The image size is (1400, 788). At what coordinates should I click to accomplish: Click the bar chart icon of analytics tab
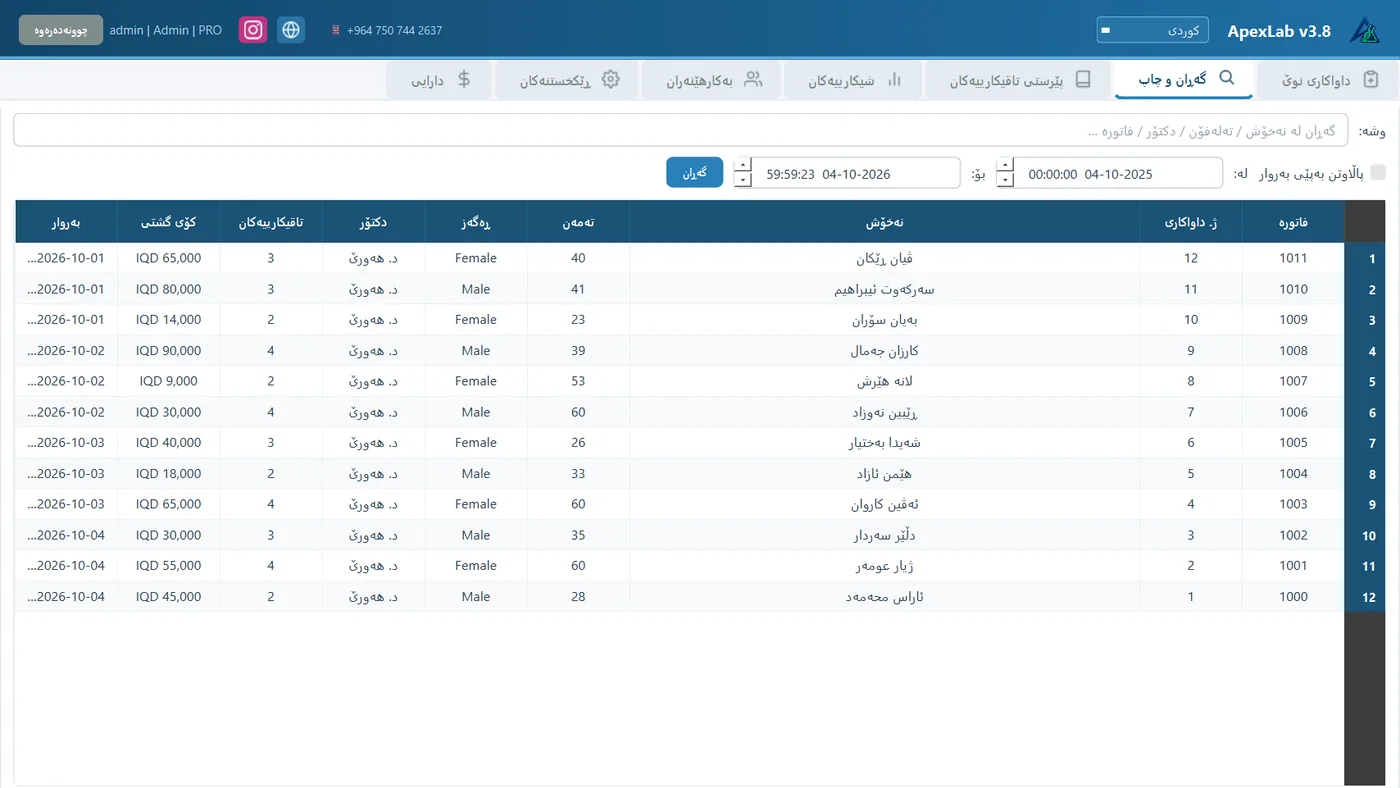coord(894,79)
